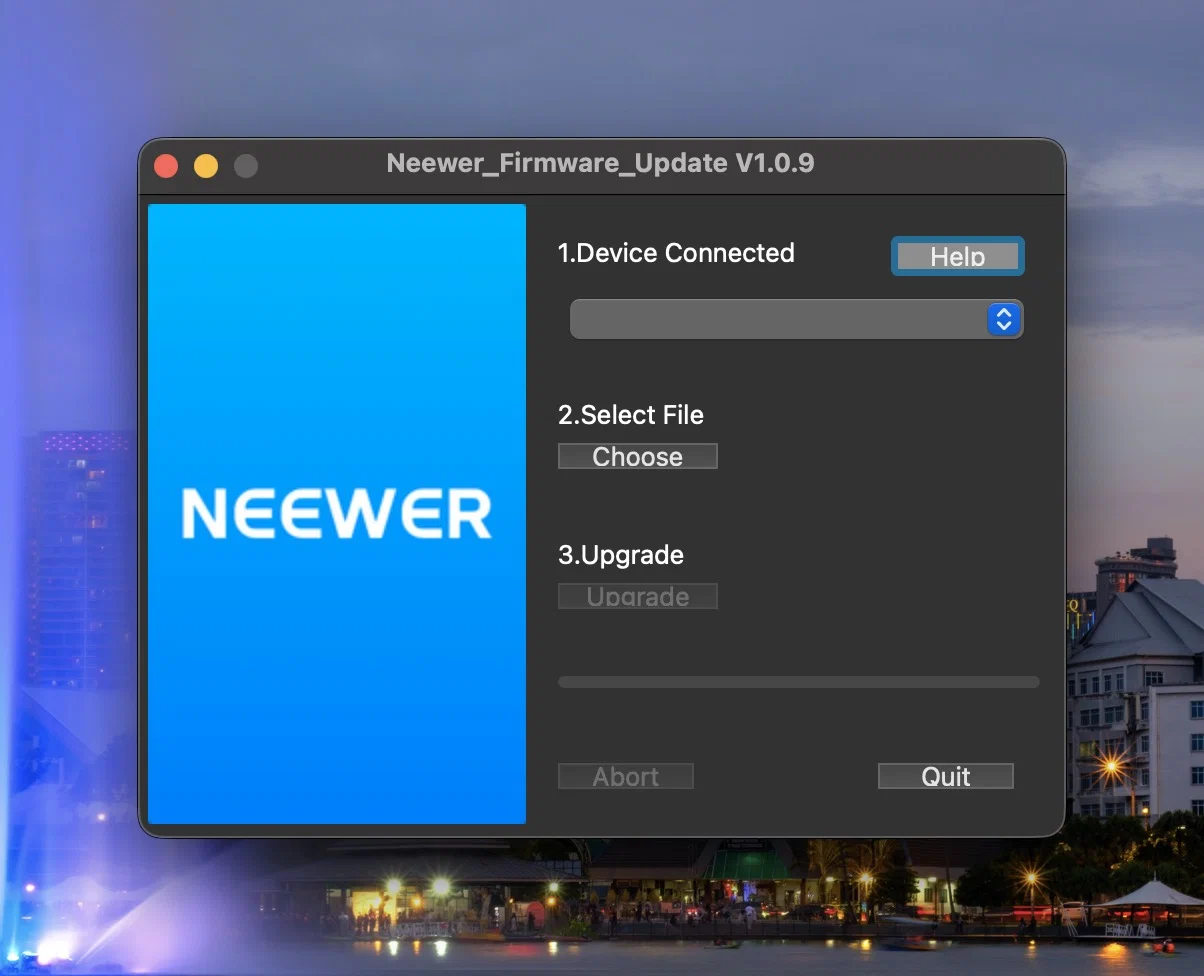This screenshot has height=976, width=1204.
Task: Click the upgrade progress bar
Action: [x=798, y=682]
